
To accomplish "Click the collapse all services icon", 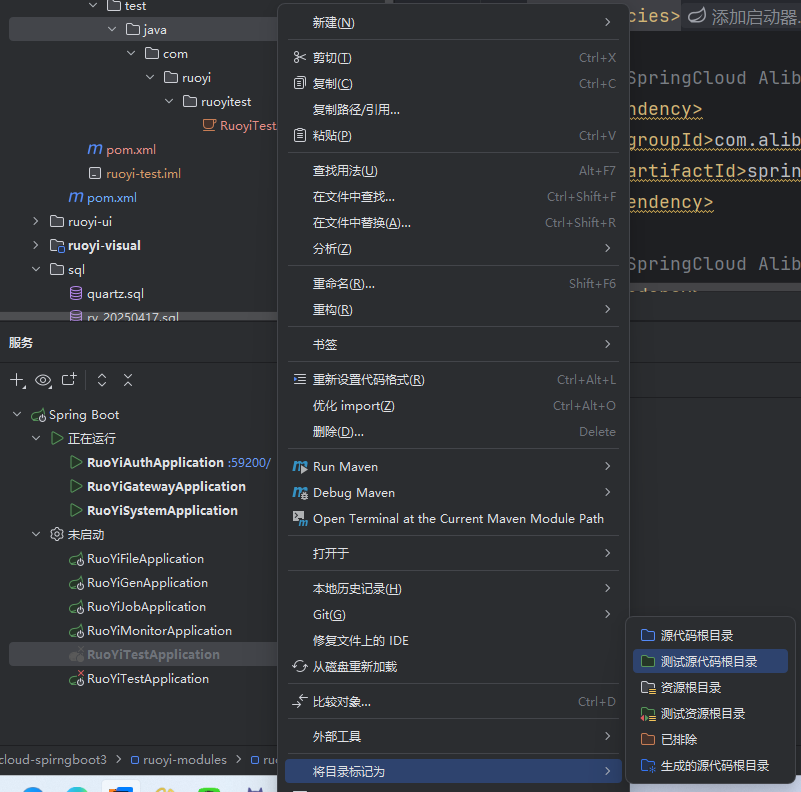I will coord(128,380).
